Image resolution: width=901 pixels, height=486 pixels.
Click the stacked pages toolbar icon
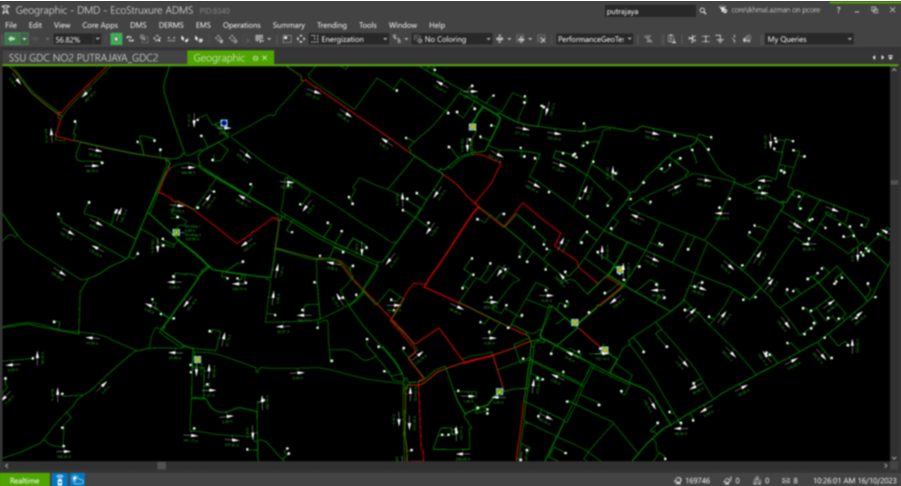[x=747, y=39]
